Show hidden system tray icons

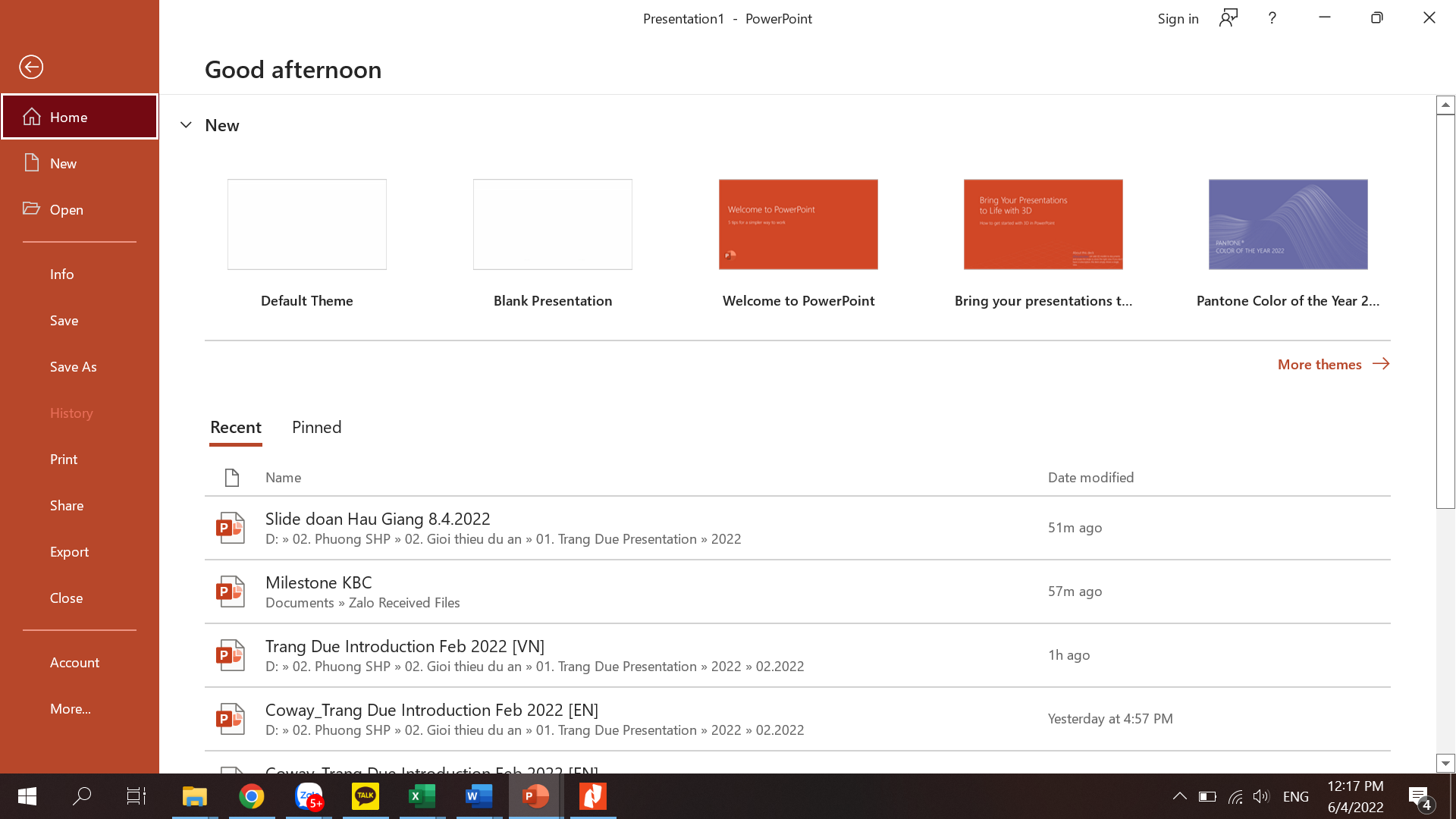coord(1180,796)
